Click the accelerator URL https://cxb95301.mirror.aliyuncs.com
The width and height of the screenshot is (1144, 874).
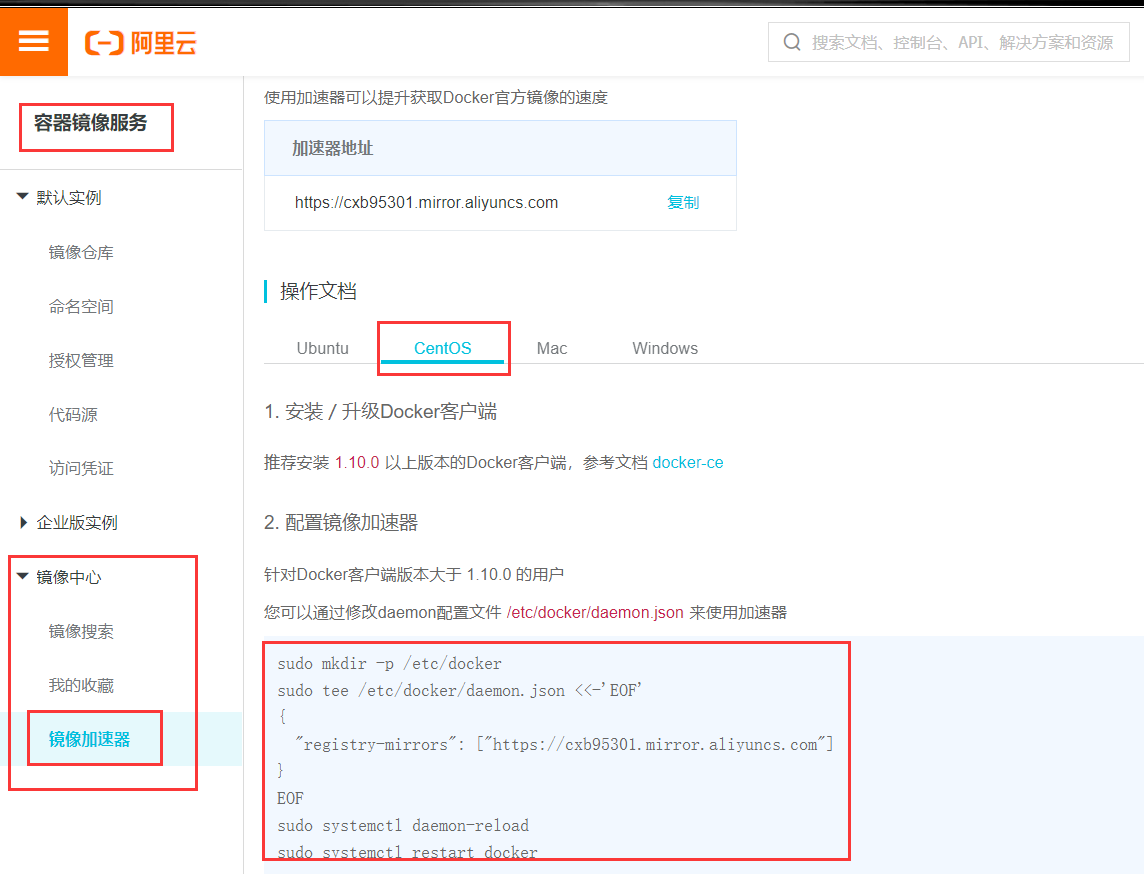click(426, 203)
